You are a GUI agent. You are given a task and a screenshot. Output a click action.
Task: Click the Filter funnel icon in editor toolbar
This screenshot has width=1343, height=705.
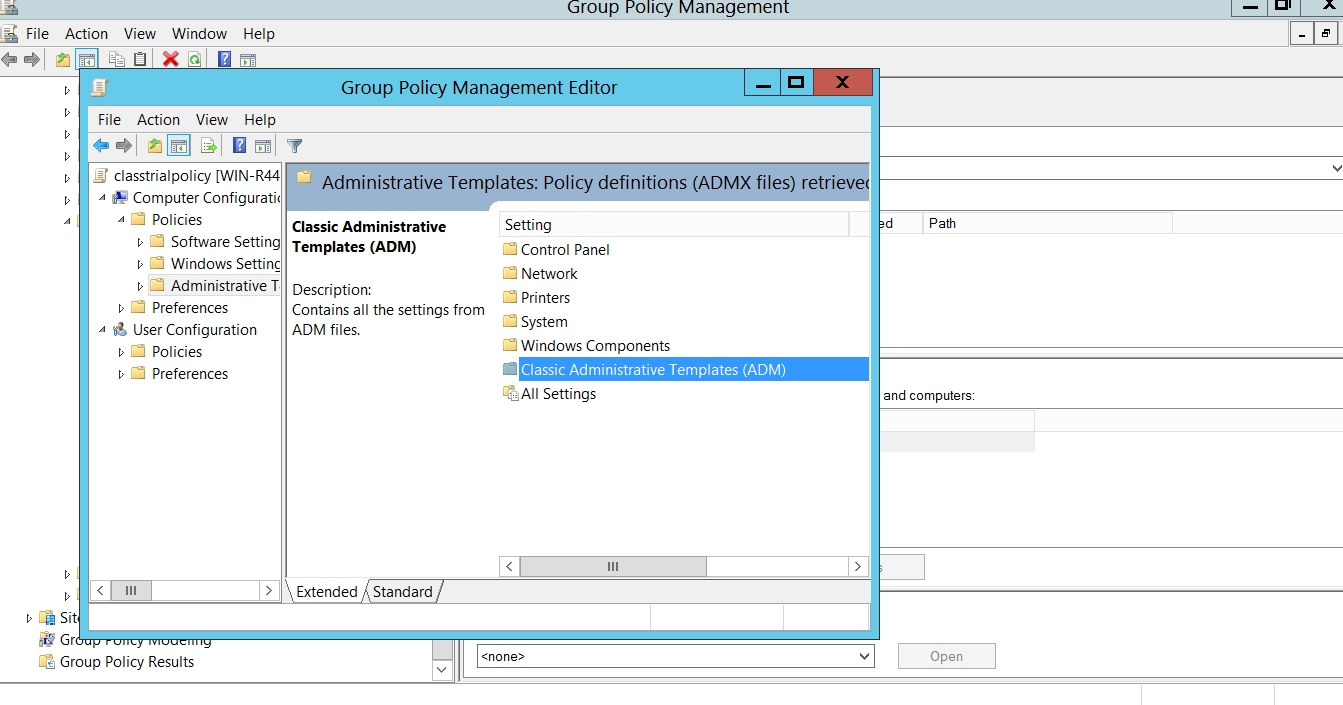click(x=294, y=146)
